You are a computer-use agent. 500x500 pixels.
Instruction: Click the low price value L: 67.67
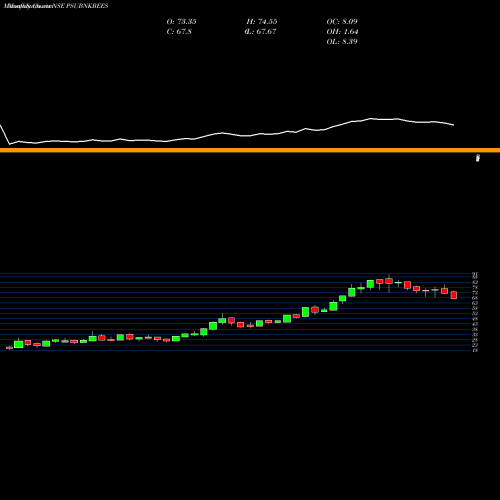(260, 31)
